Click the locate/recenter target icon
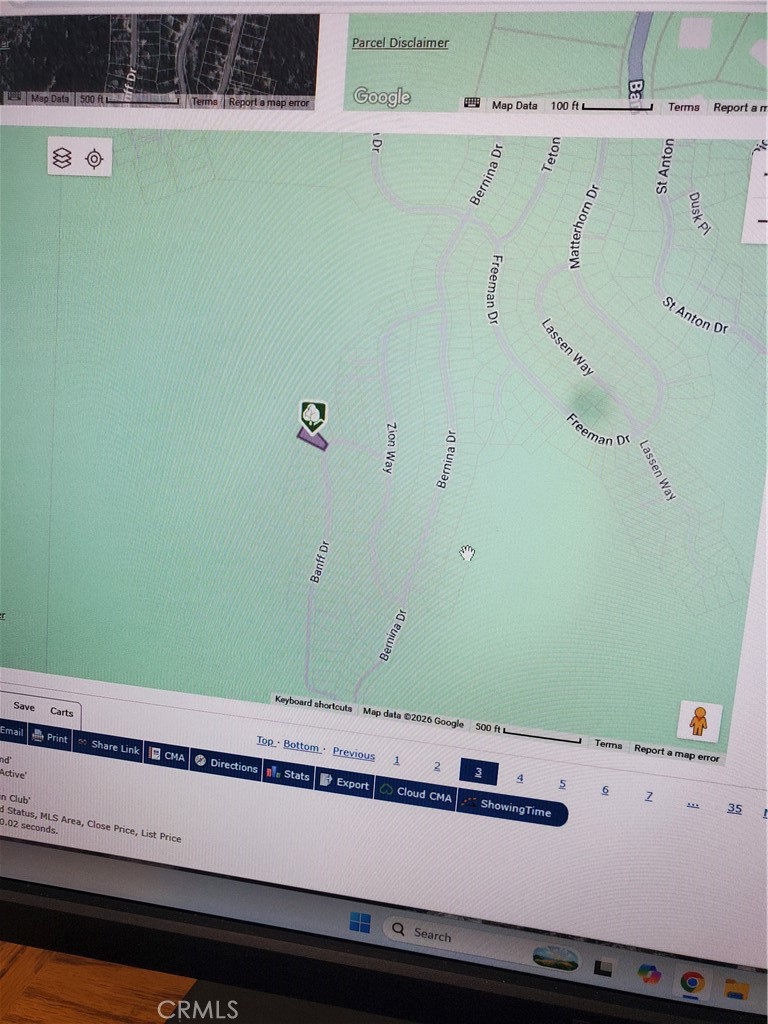Image resolution: width=768 pixels, height=1024 pixels. click(x=94, y=159)
